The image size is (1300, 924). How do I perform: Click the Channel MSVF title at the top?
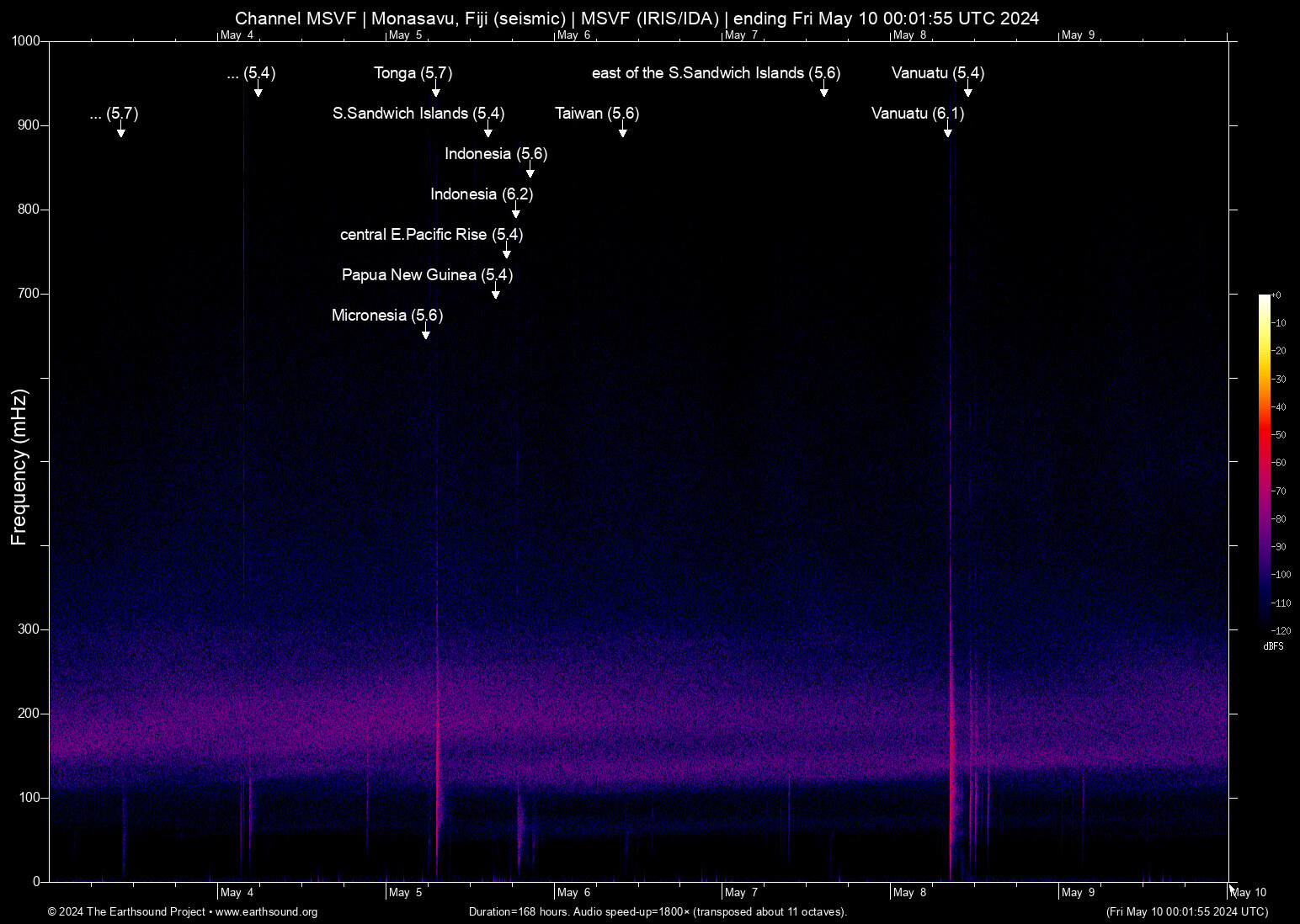coord(637,18)
